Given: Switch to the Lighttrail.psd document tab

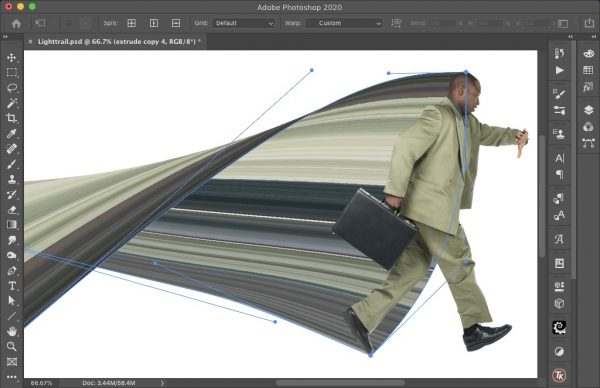Looking at the screenshot, I should [x=119, y=41].
